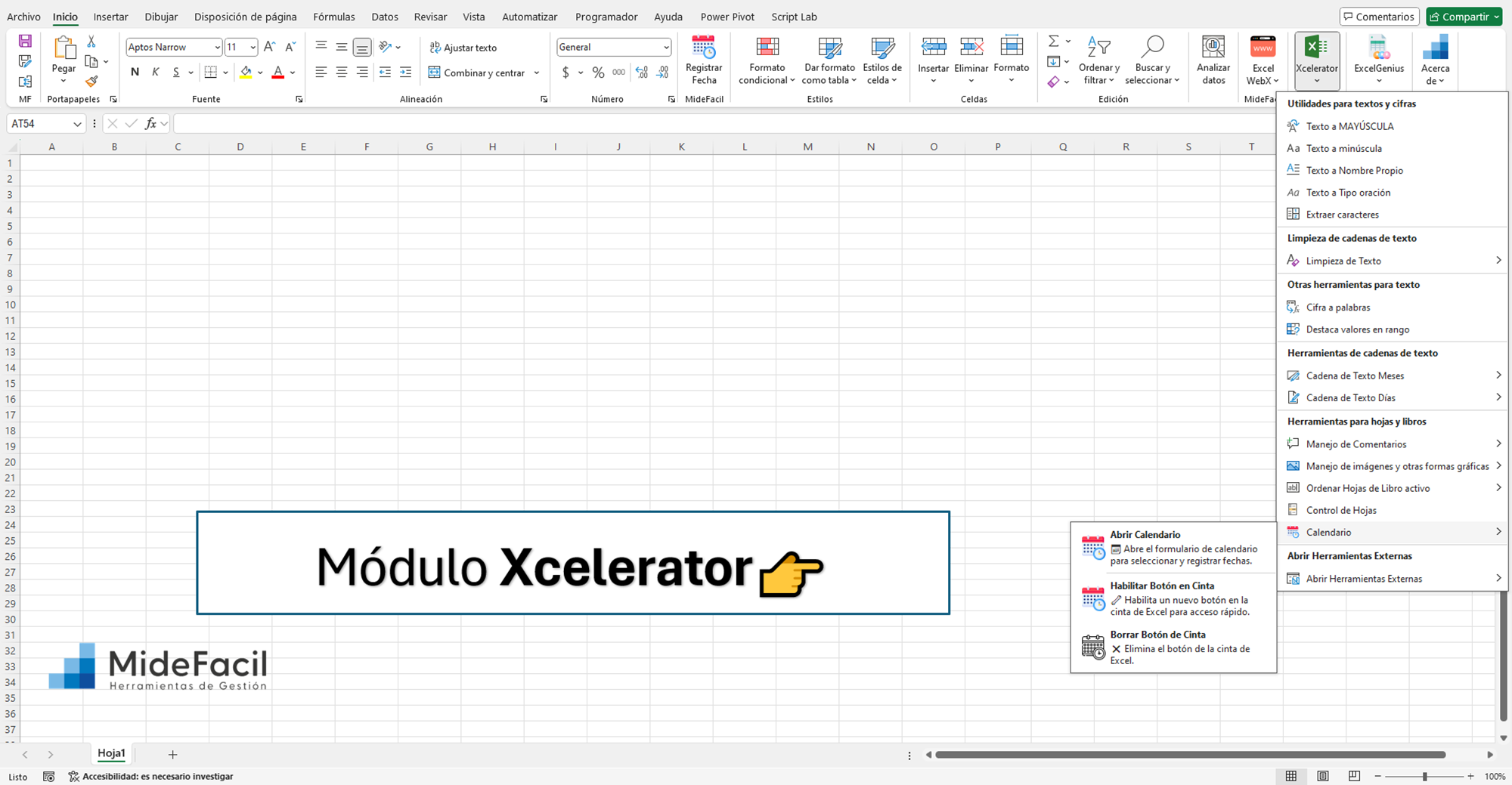Add a new sheet with plus button
Screen dimensions: 1512x785
pos(172,754)
